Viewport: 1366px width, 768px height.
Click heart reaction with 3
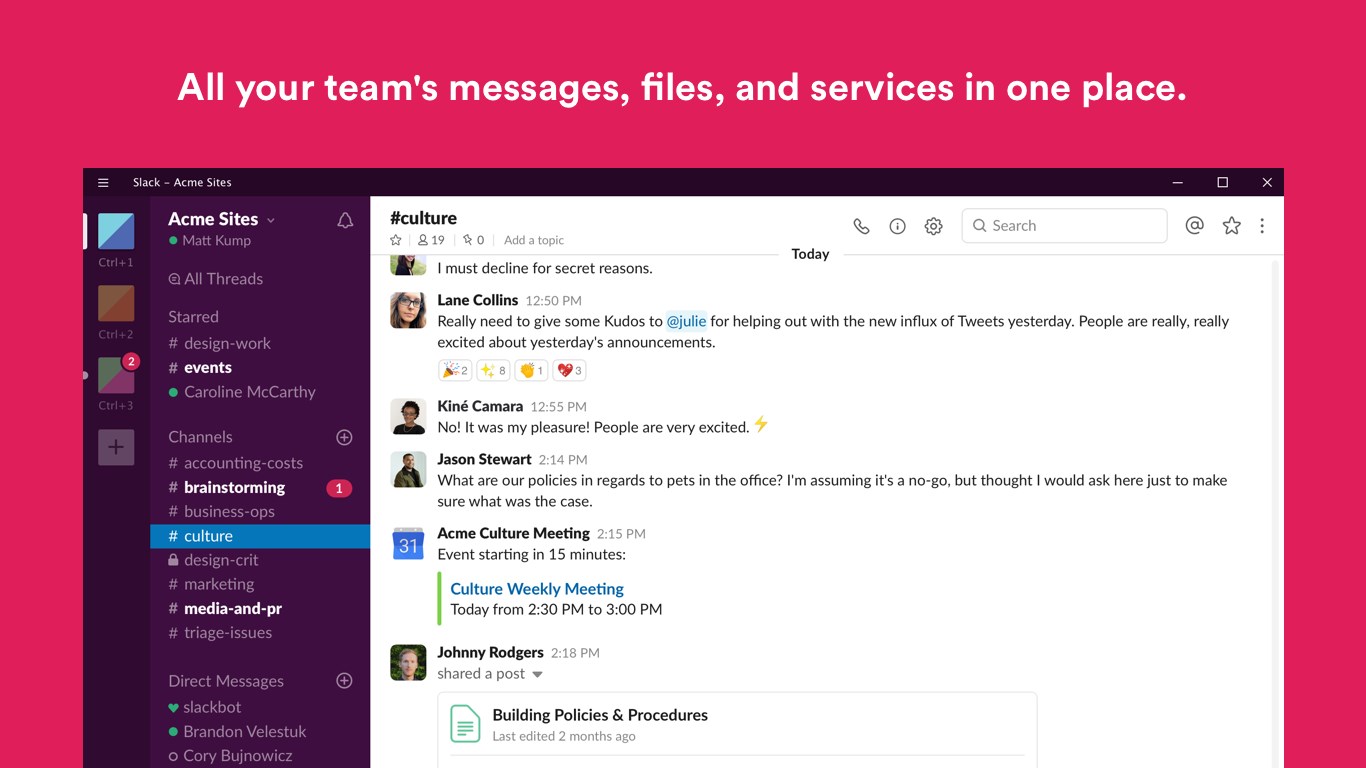click(569, 370)
